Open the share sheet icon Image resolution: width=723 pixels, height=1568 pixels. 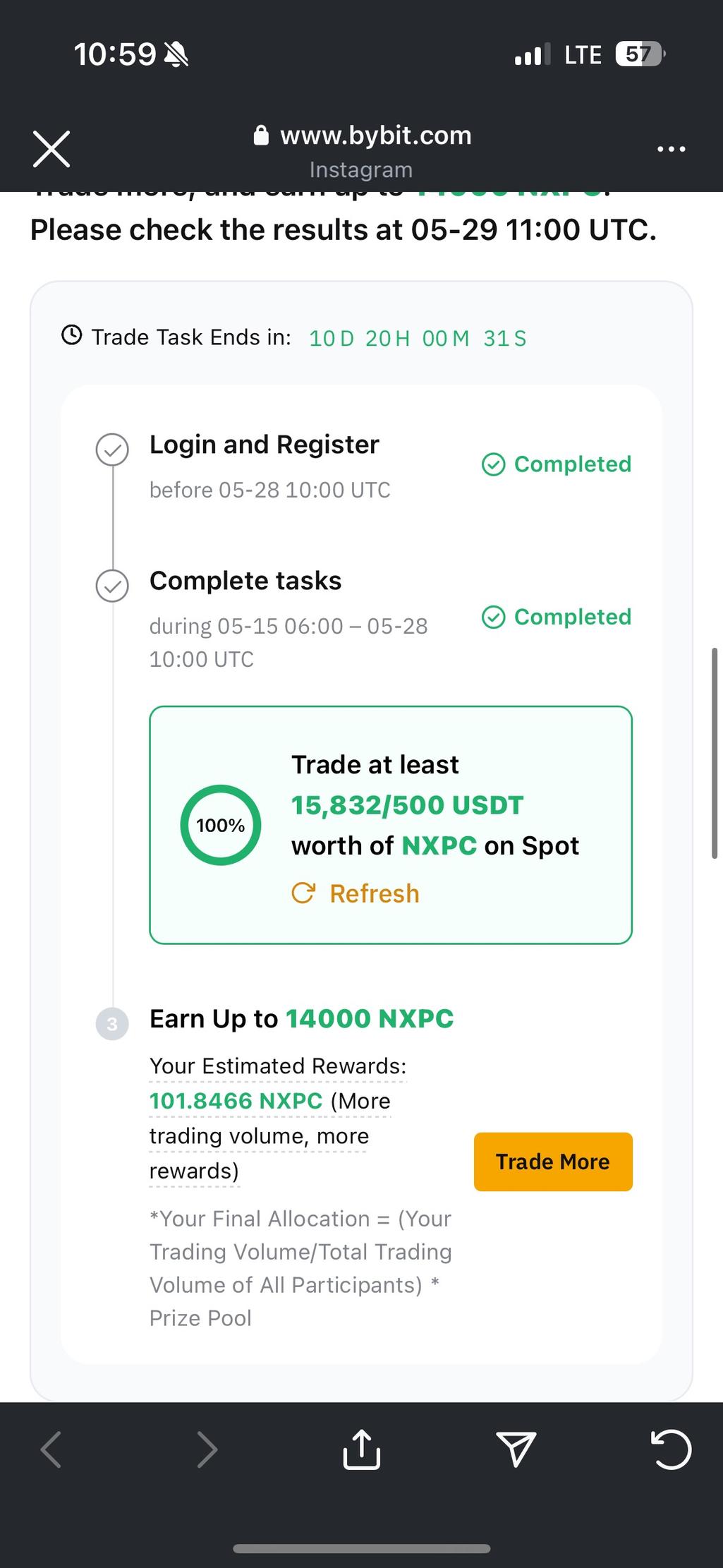point(362,1449)
